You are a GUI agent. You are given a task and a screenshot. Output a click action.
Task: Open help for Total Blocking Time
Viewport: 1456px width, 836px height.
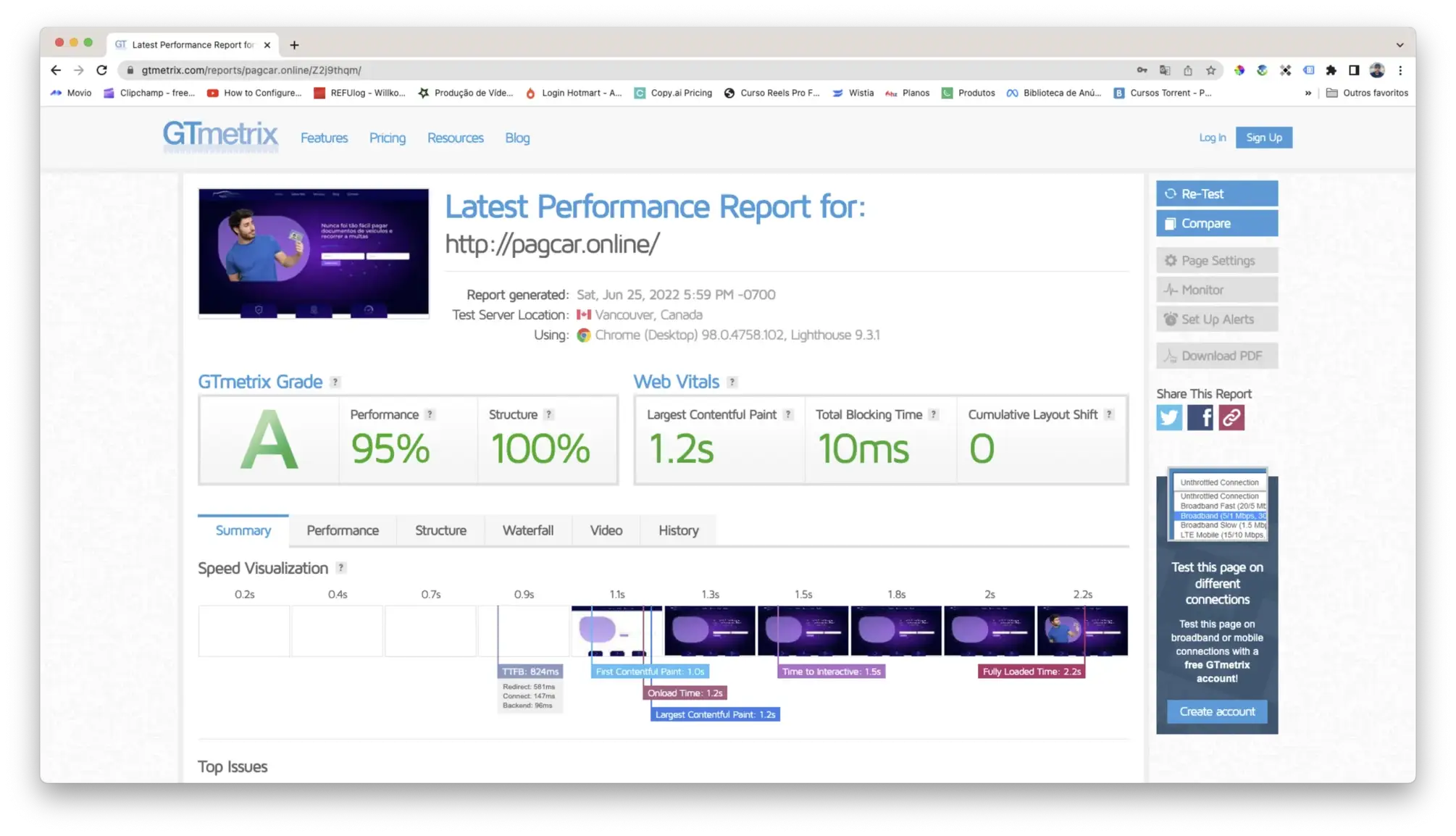[x=934, y=414]
